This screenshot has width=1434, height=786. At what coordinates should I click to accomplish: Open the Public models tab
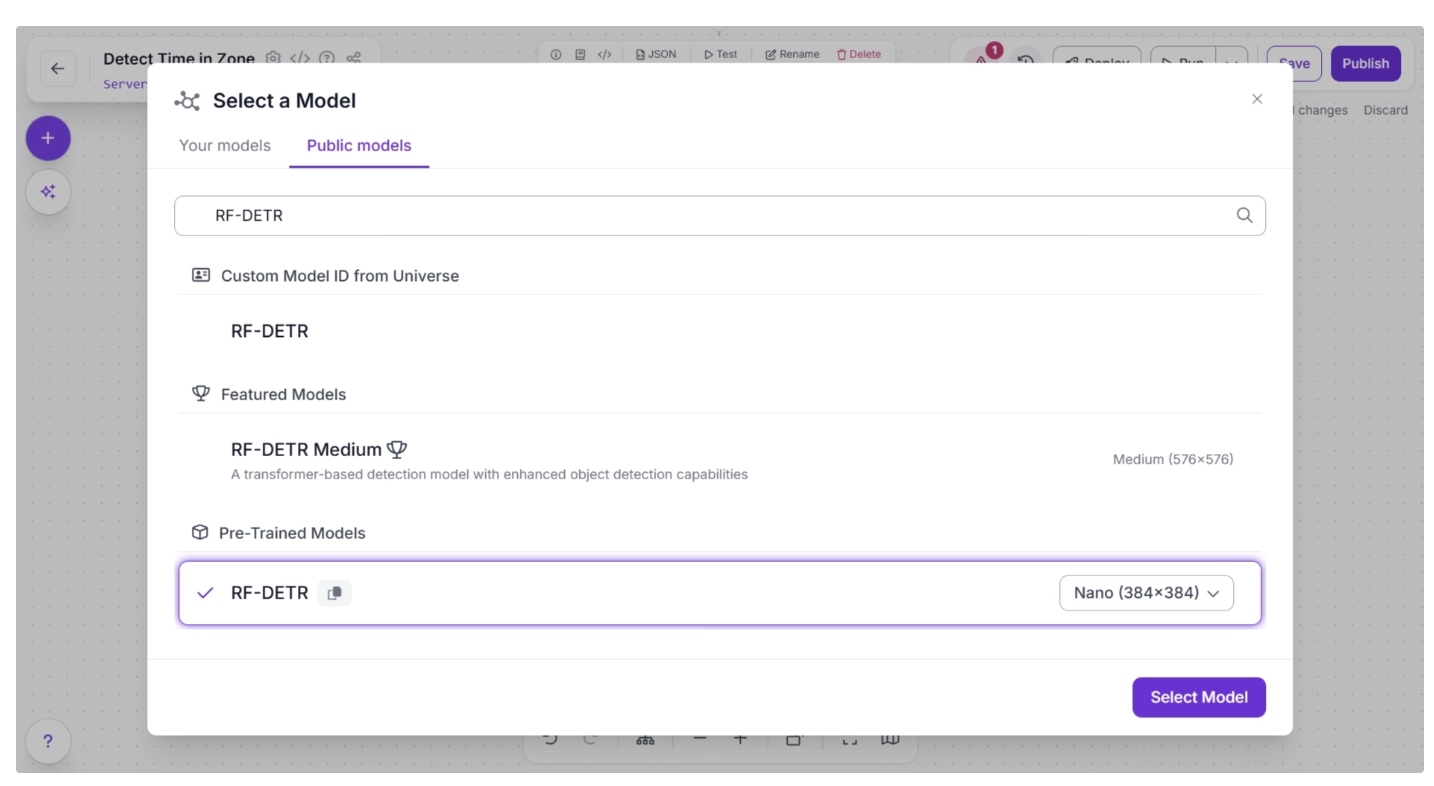click(x=359, y=145)
